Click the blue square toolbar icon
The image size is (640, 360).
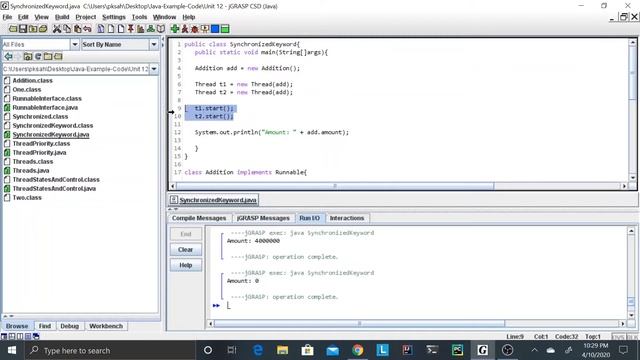[215, 29]
